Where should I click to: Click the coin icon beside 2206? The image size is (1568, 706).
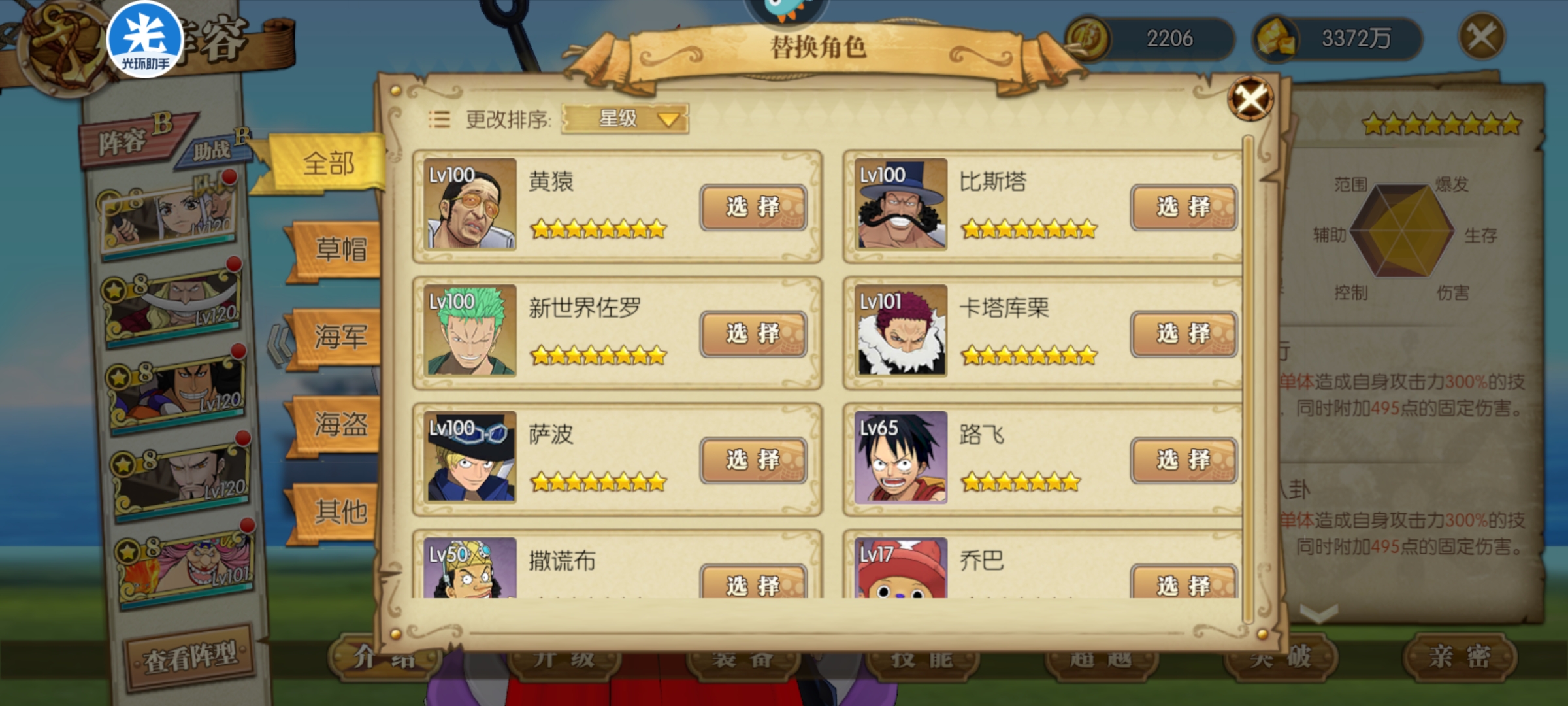pos(1086,39)
